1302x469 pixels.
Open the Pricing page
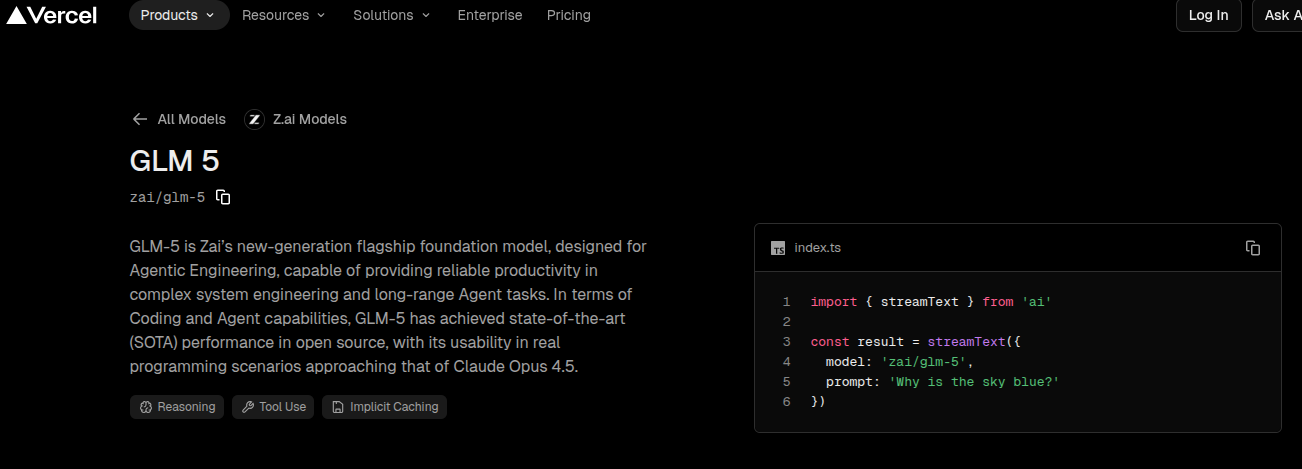(x=569, y=15)
